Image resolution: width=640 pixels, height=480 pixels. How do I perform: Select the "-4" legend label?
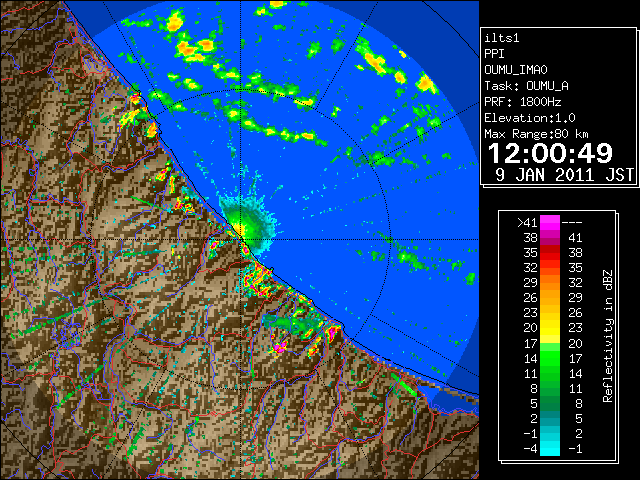[530, 449]
